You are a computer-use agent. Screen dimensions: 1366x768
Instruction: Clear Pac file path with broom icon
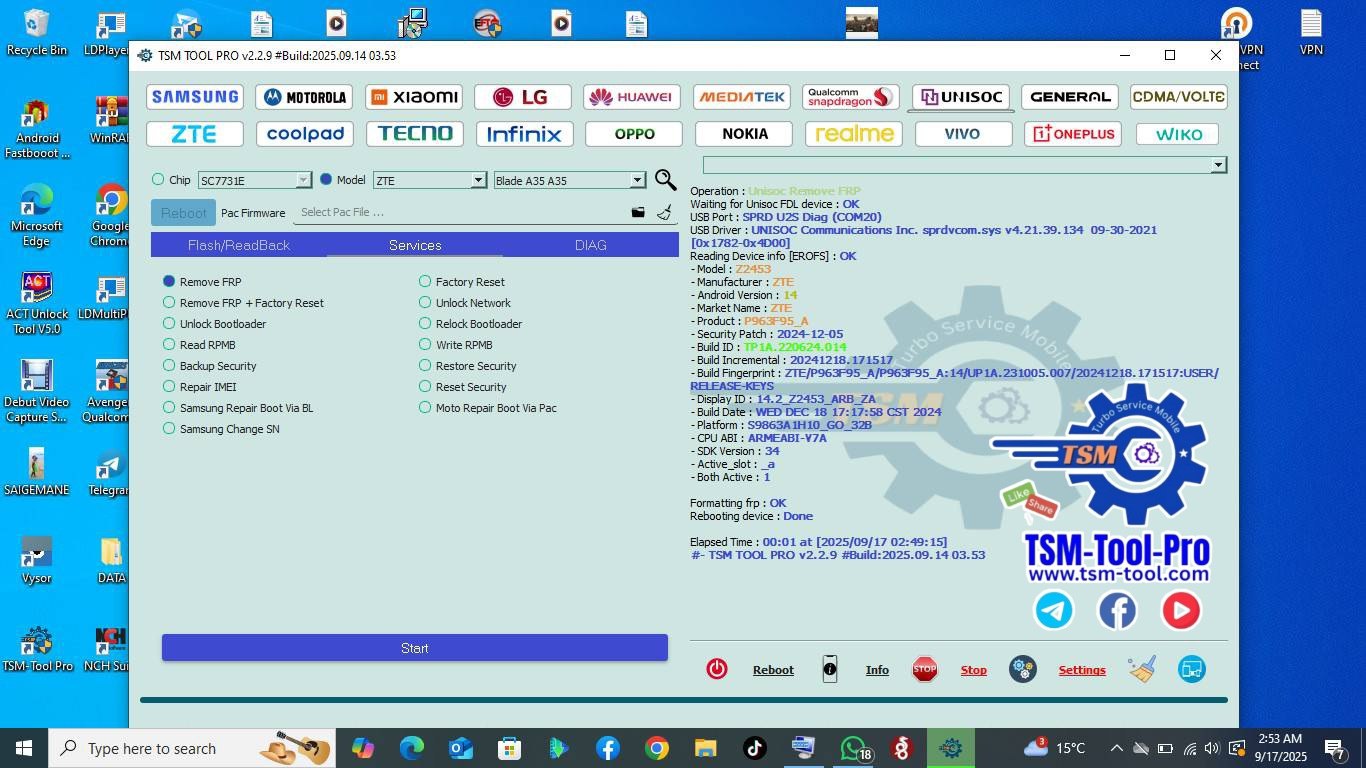pyautogui.click(x=664, y=212)
